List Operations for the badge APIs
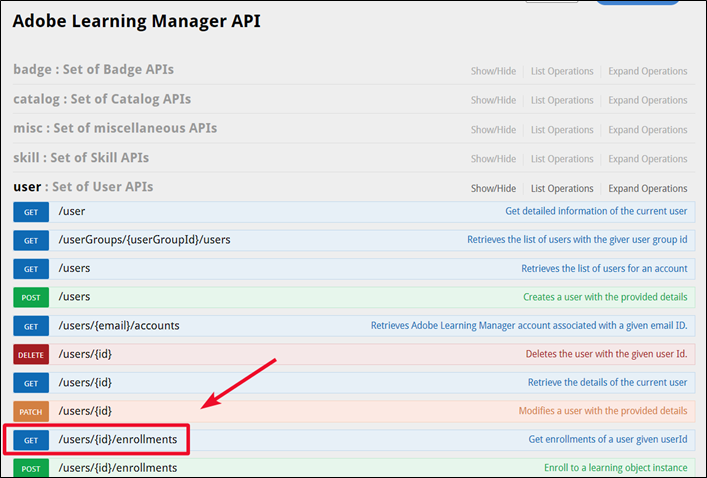The width and height of the screenshot is (707, 478). pos(562,72)
